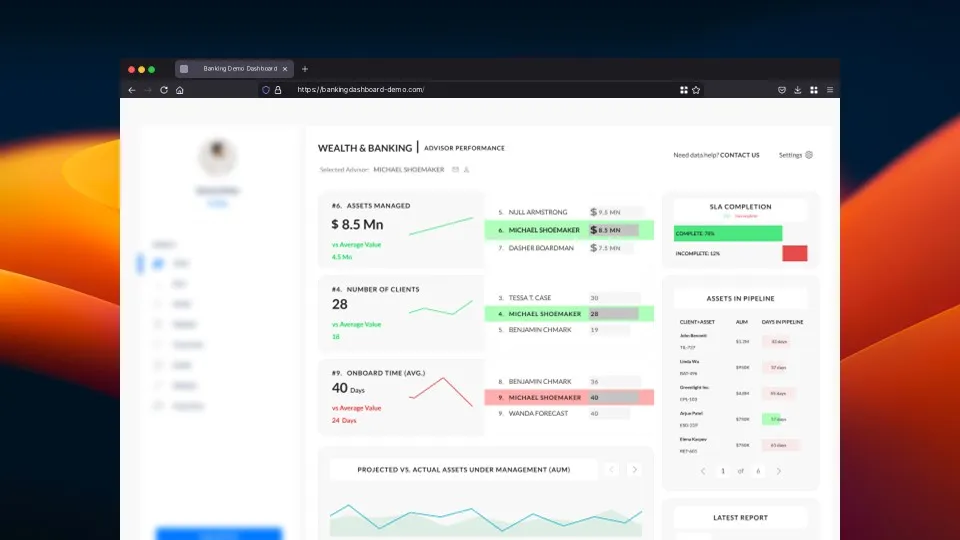This screenshot has width=960, height=540.
Task: Select Michael Shoemaker row showing 28 clients
Action: click(x=569, y=313)
